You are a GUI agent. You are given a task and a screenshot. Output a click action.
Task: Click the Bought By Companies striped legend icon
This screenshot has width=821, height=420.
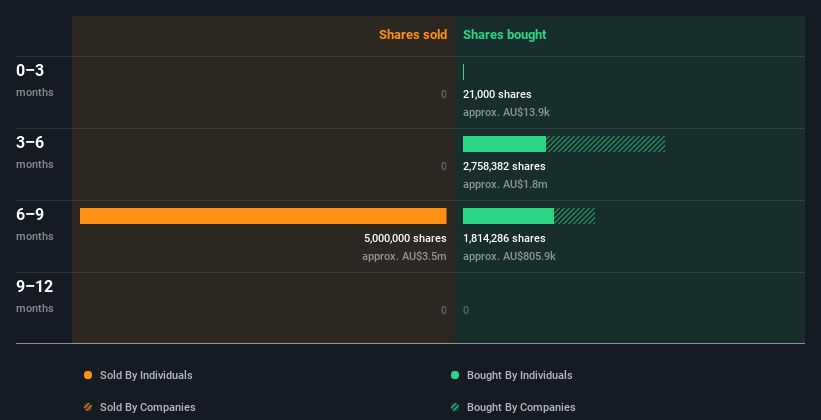point(455,407)
